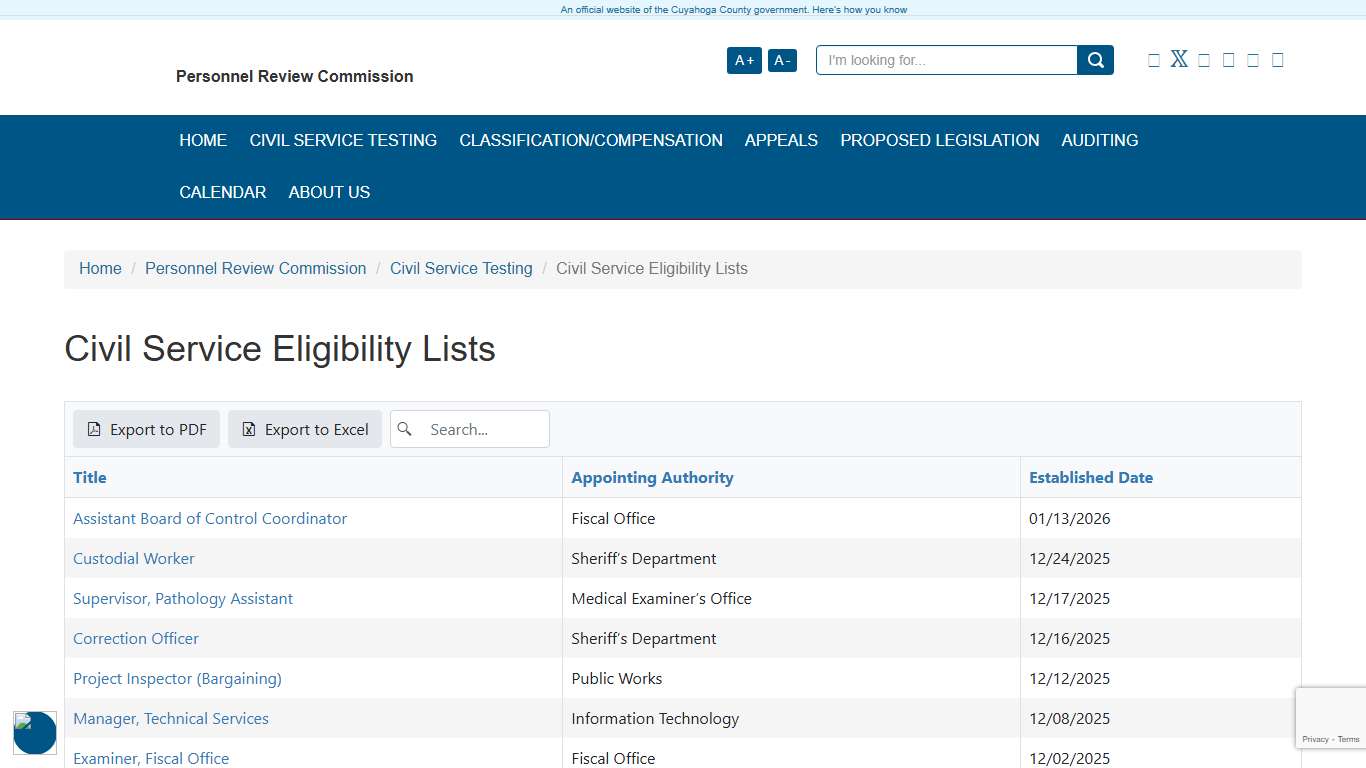Open the Civil Service Testing menu
The width and height of the screenshot is (1366, 768).
click(343, 140)
